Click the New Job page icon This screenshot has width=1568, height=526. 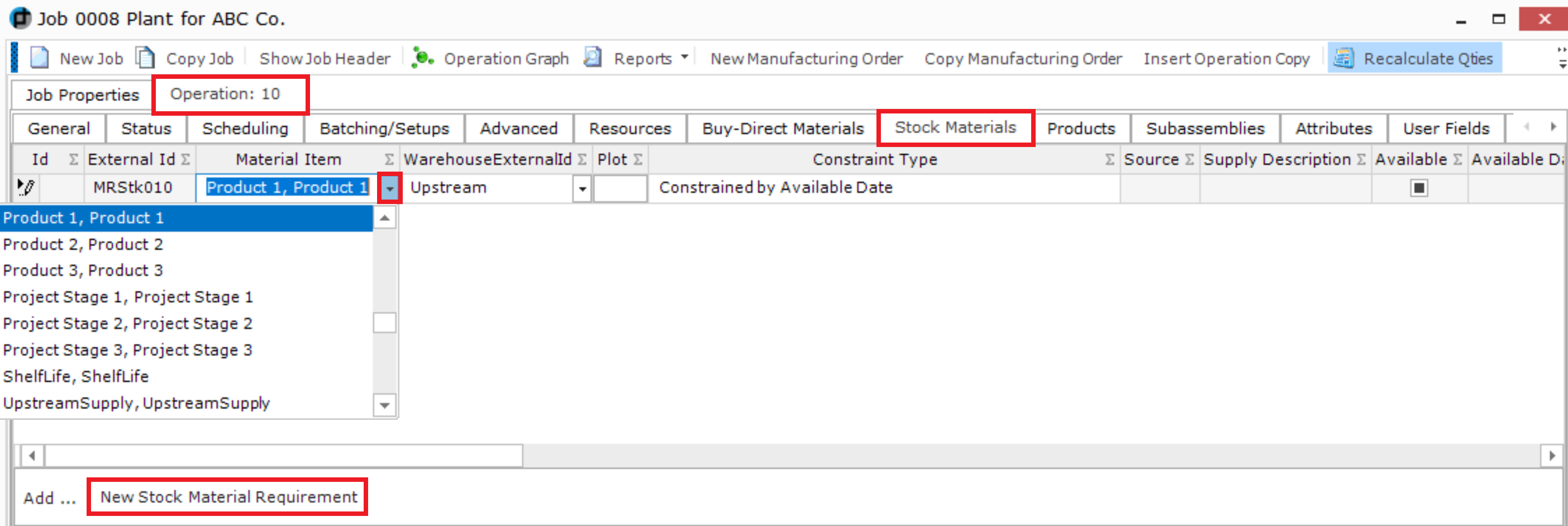40,58
